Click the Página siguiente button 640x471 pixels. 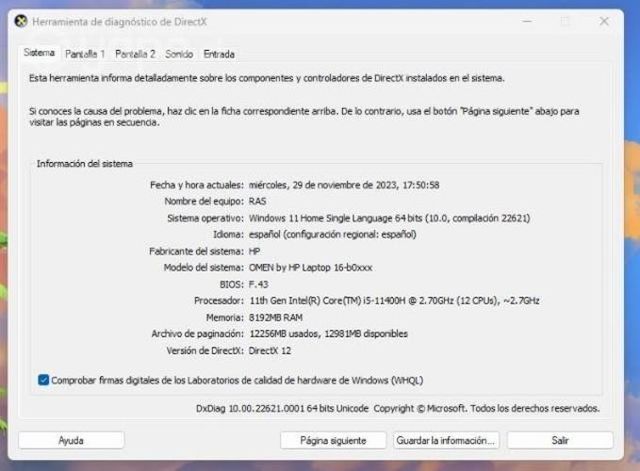tap(333, 440)
